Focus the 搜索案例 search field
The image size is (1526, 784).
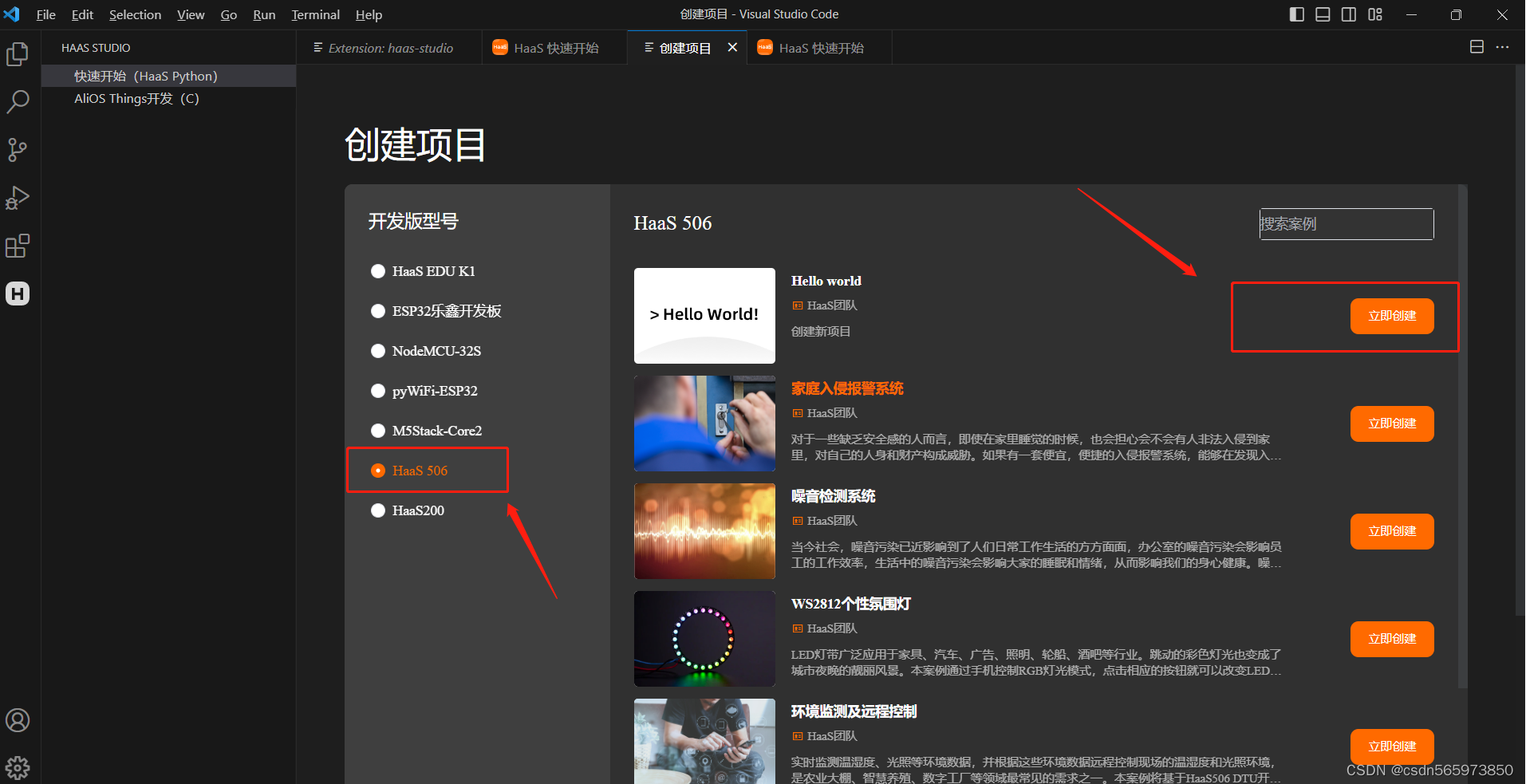(x=1347, y=224)
